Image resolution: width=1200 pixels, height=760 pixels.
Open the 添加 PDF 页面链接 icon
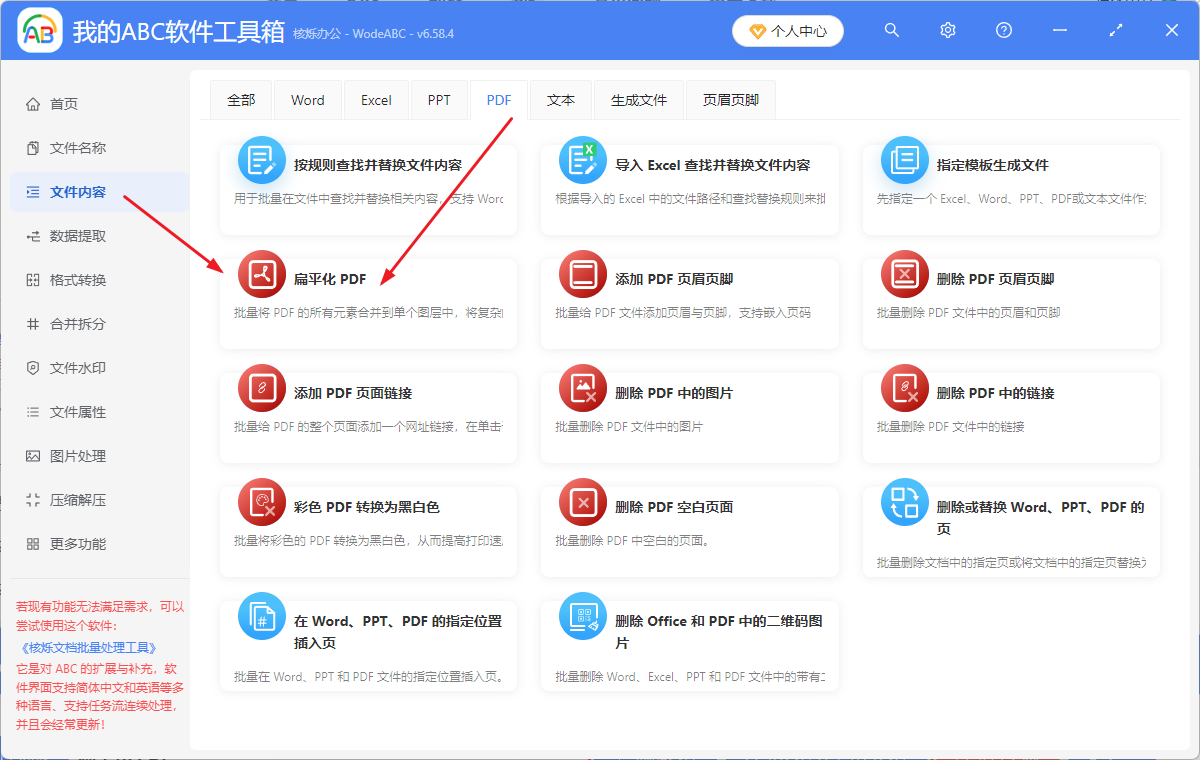click(261, 387)
